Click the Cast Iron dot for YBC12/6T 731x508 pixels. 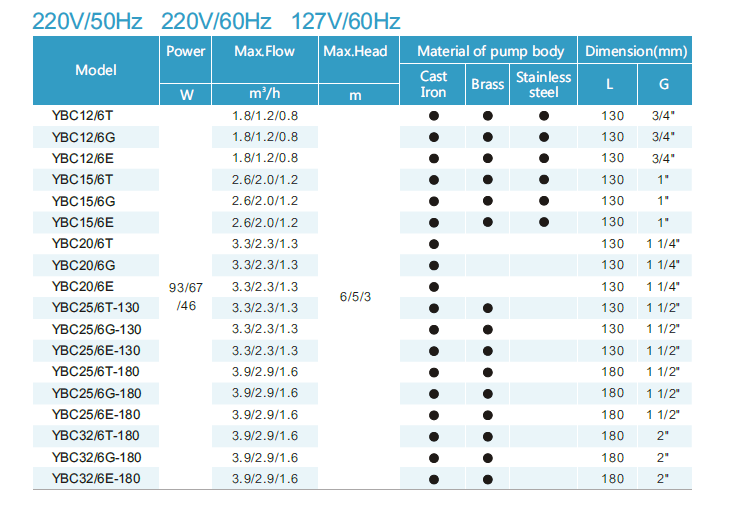(x=434, y=115)
